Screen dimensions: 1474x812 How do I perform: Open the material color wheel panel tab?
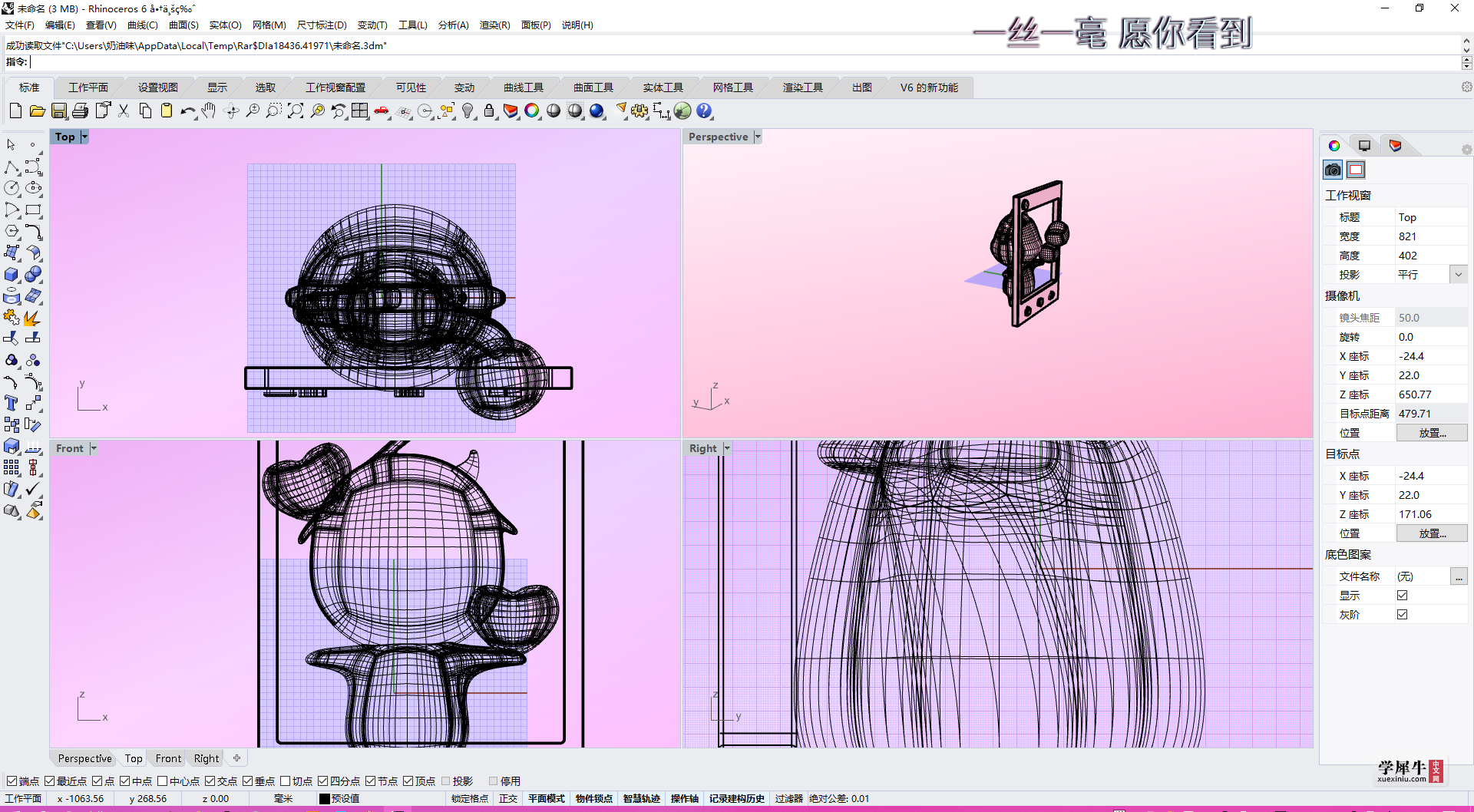(x=1334, y=146)
